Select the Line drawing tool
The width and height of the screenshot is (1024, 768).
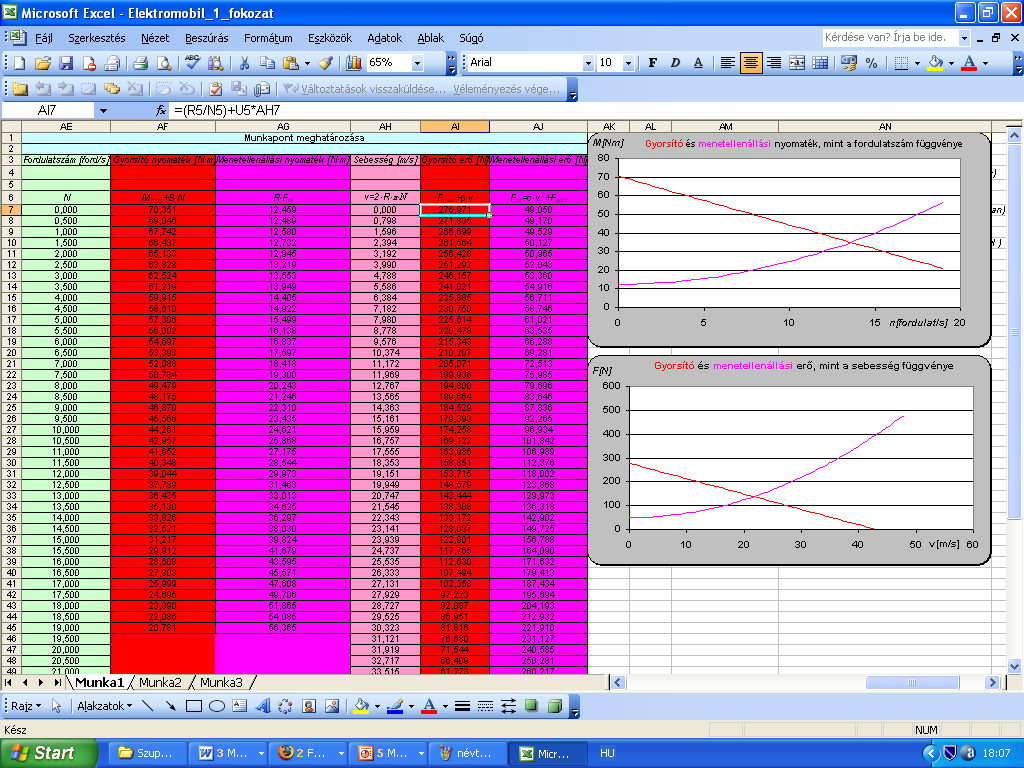click(x=148, y=706)
